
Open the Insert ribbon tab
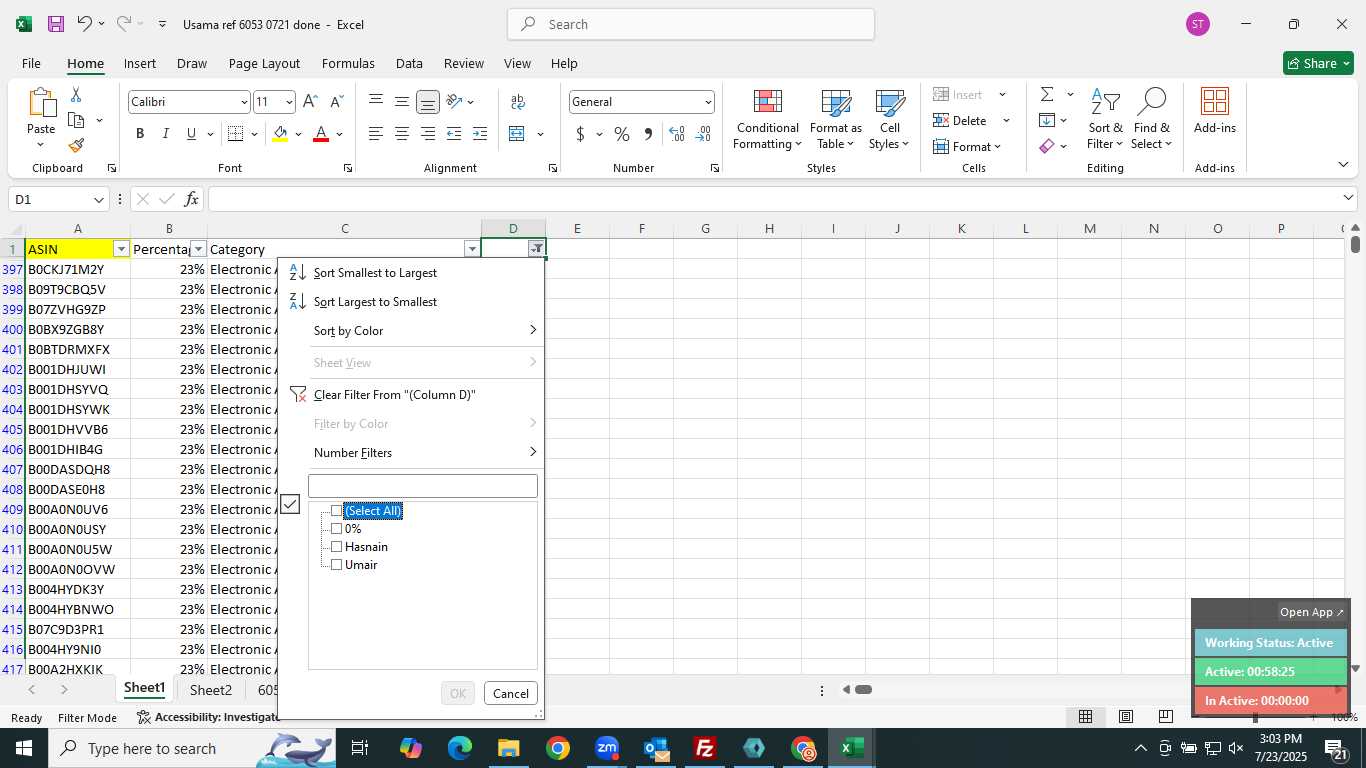click(140, 63)
